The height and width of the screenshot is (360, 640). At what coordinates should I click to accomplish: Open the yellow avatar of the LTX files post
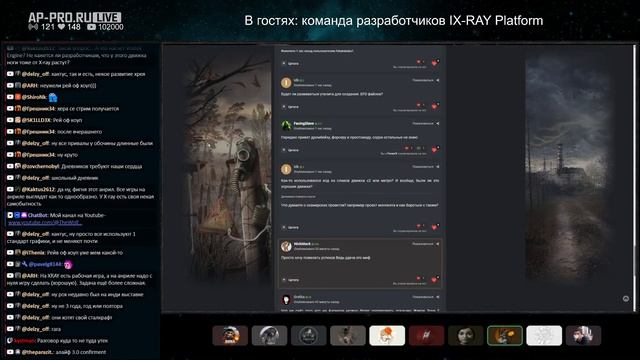coord(286,82)
